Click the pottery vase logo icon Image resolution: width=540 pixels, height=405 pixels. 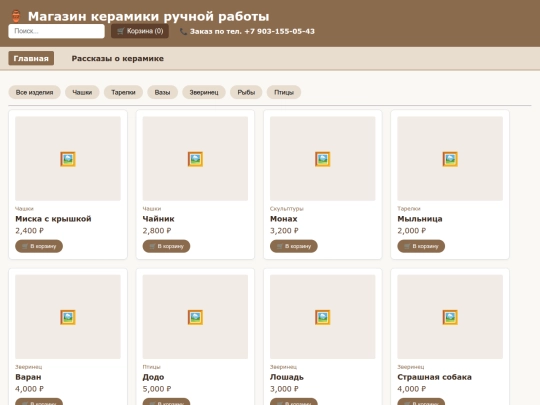(16, 16)
